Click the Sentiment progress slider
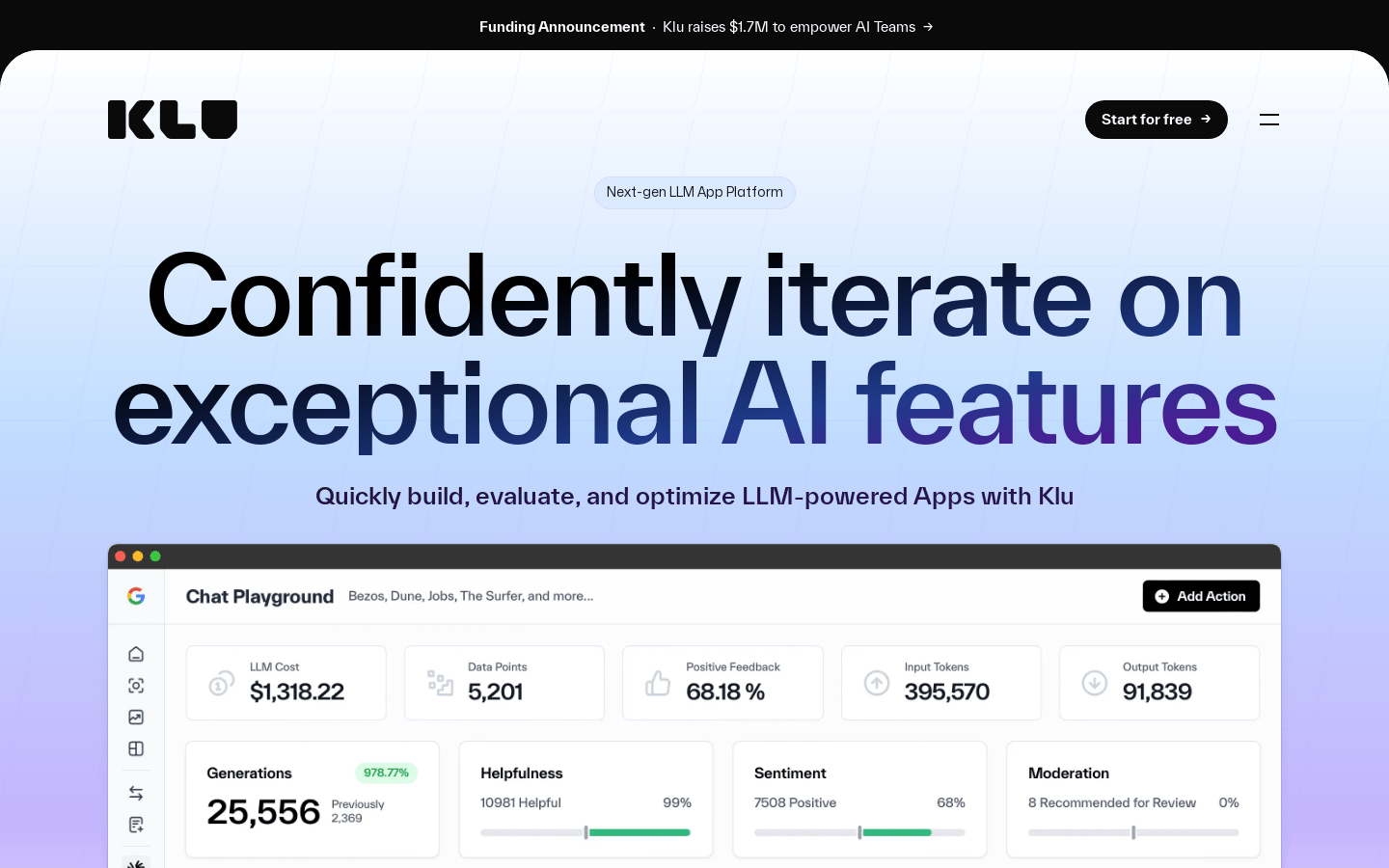1389x868 pixels. click(859, 832)
